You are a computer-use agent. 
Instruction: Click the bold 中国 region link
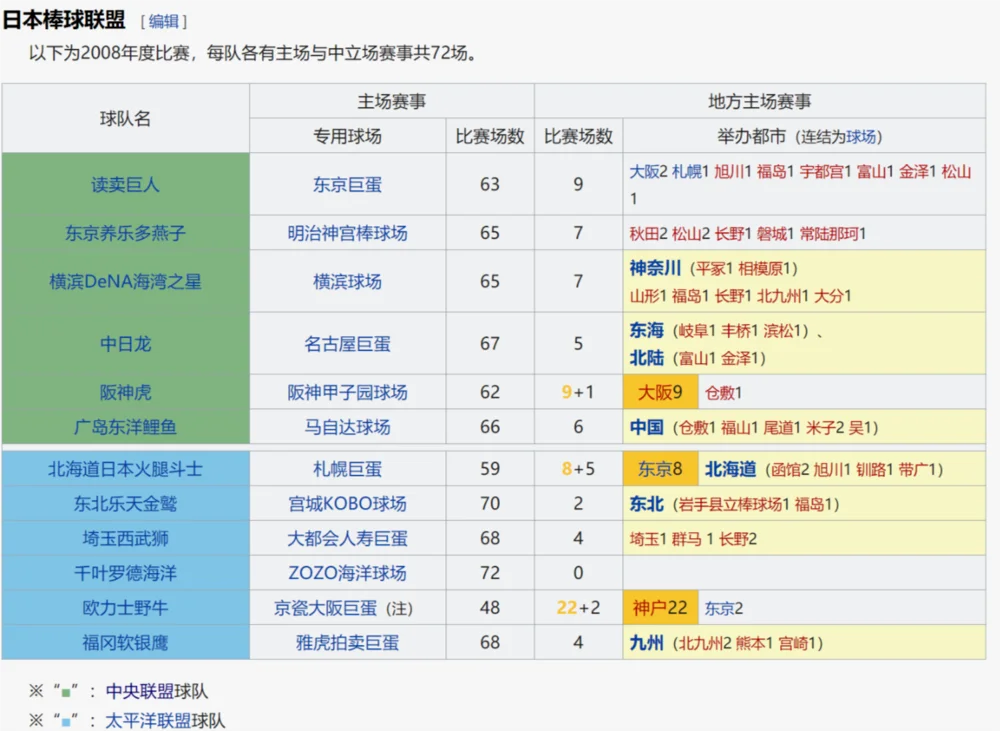(x=647, y=427)
